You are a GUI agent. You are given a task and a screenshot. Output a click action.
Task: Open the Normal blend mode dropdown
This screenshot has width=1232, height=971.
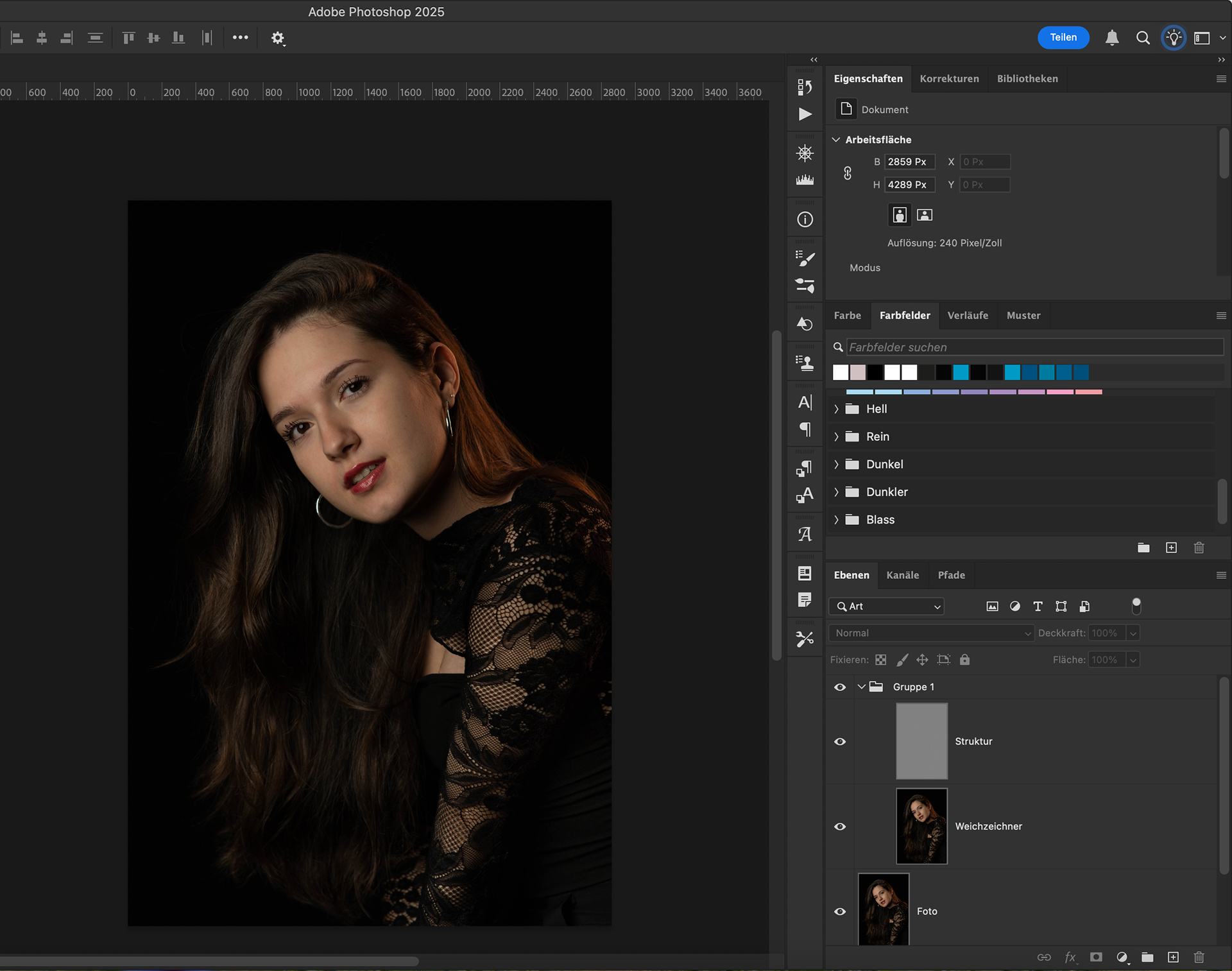[x=931, y=633]
